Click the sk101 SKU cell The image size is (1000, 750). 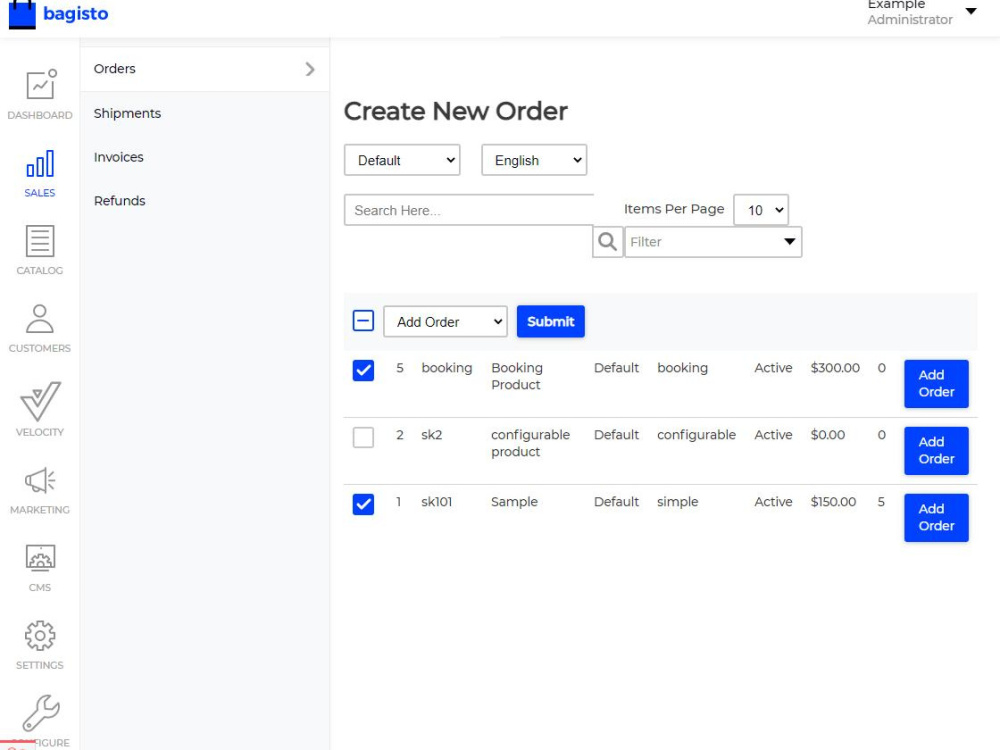pyautogui.click(x=436, y=502)
